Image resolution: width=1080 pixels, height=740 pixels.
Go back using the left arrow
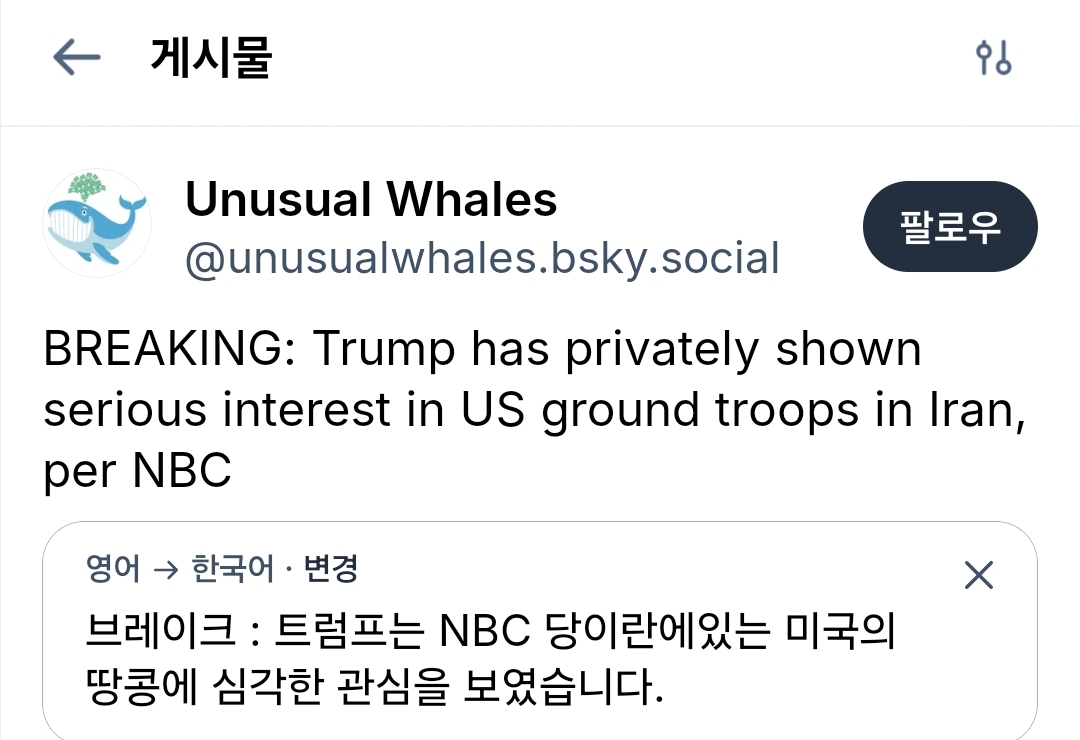click(76, 58)
